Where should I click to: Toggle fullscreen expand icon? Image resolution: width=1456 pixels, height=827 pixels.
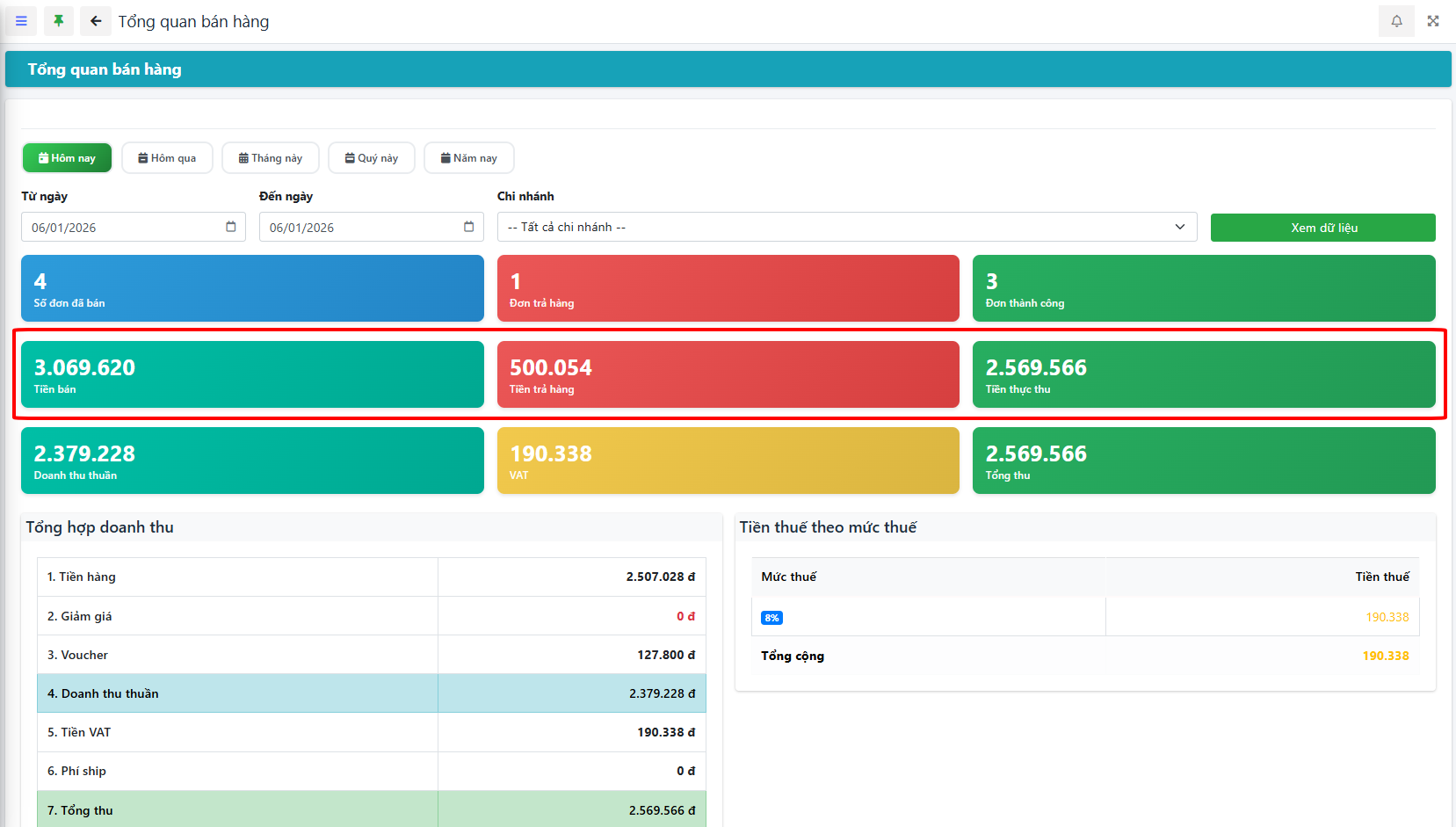click(1433, 21)
